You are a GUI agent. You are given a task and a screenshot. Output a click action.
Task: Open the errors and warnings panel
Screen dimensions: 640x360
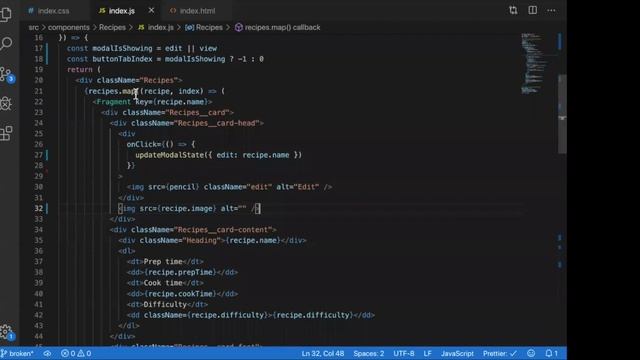[x=76, y=353]
